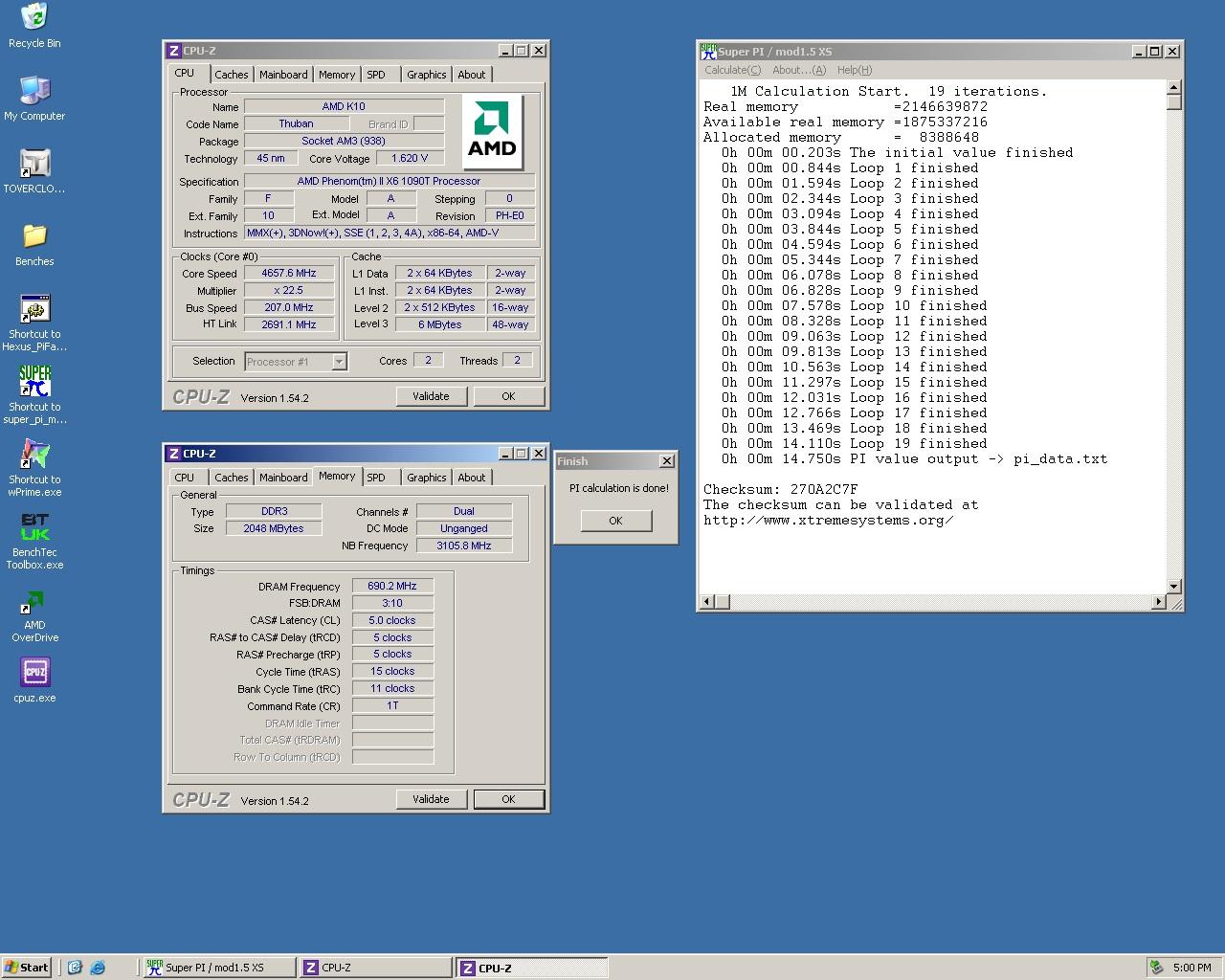Click the Checksum: 270A2C7F line
Screen dimensions: 1225x980
[x=780, y=489]
